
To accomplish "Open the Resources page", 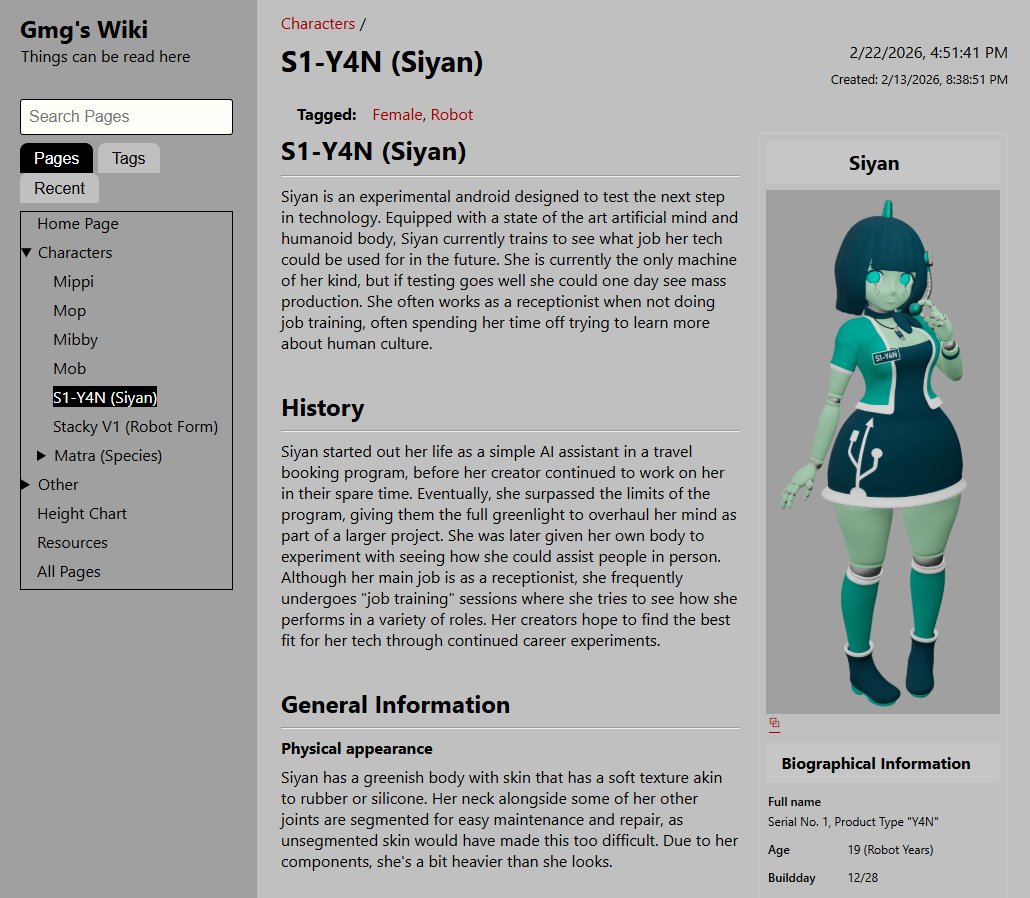I will [72, 543].
